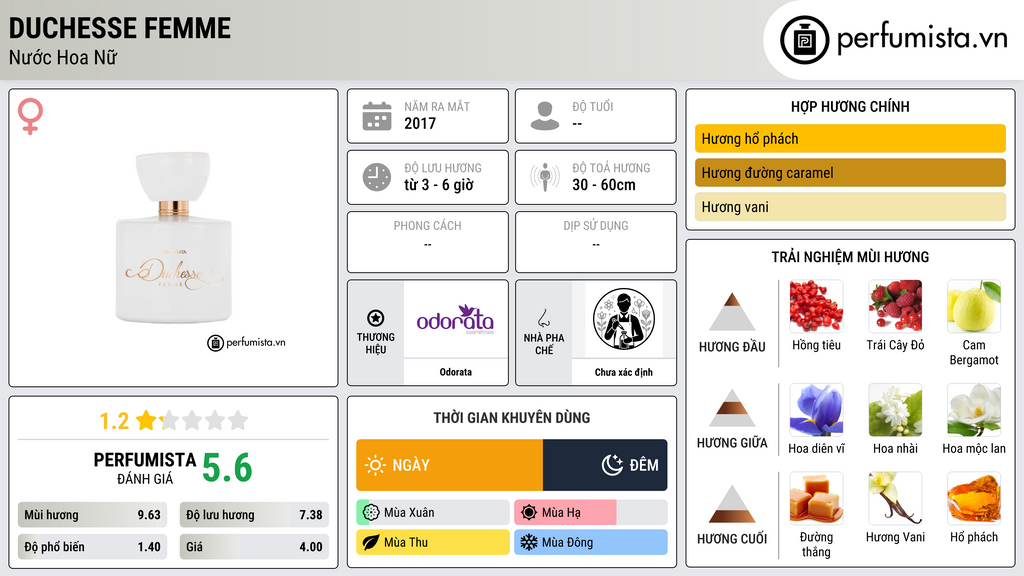Click the 'Nước Hoa Nữ' subtitle
This screenshot has height=576, width=1024.
click(63, 57)
